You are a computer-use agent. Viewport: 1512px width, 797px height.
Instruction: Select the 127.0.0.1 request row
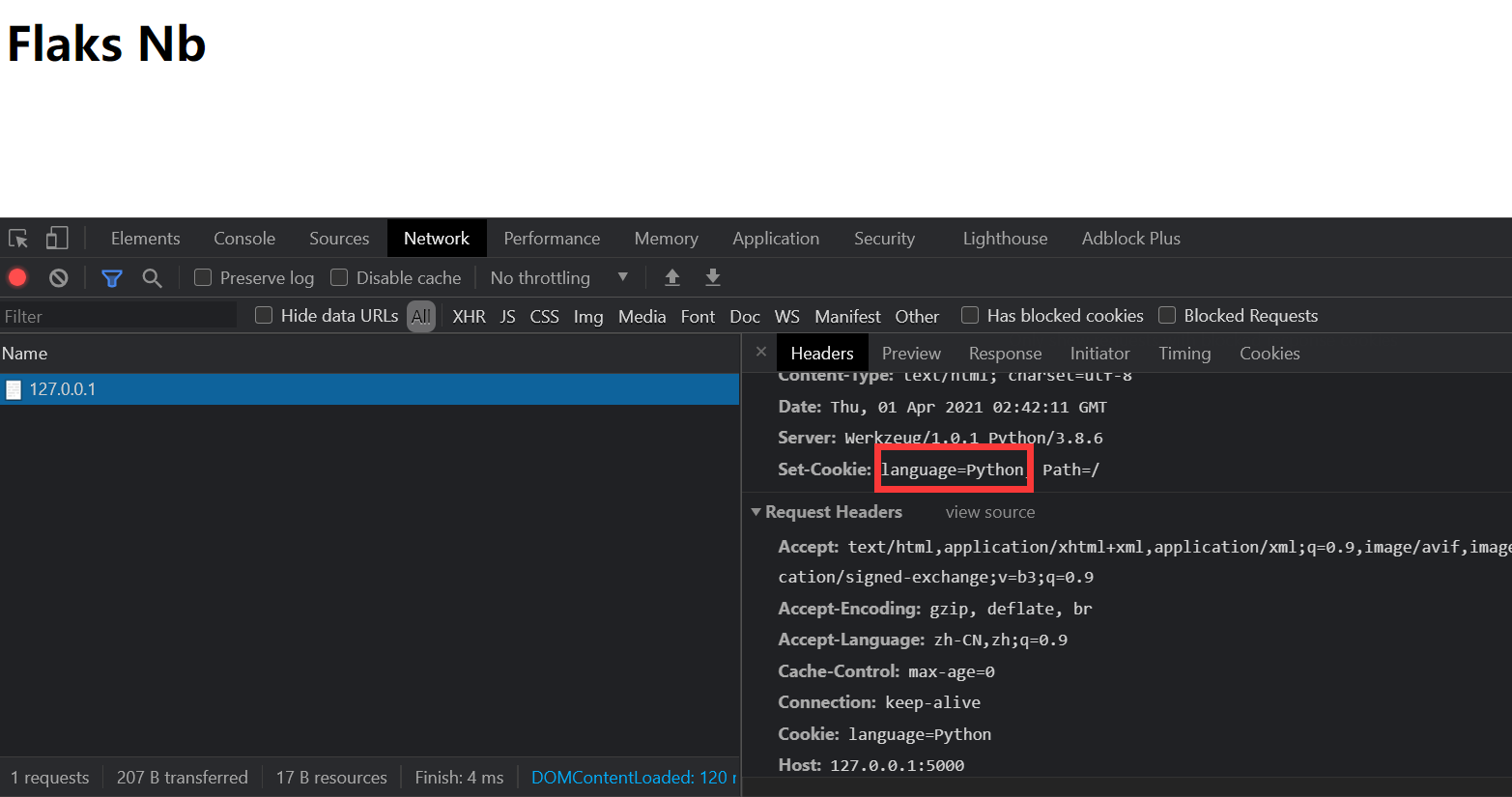(x=369, y=389)
